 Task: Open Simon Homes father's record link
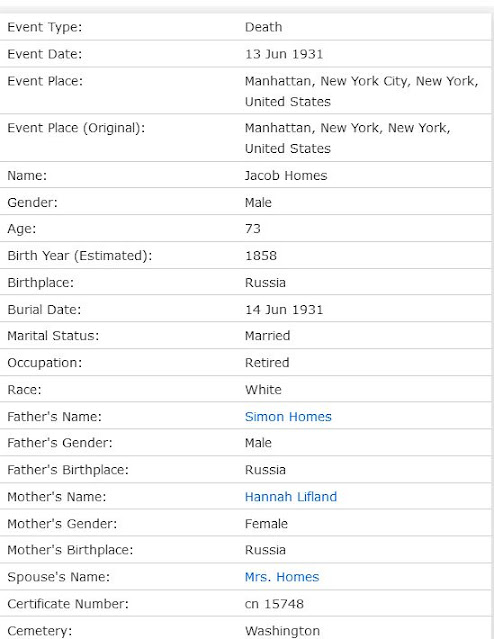(288, 416)
